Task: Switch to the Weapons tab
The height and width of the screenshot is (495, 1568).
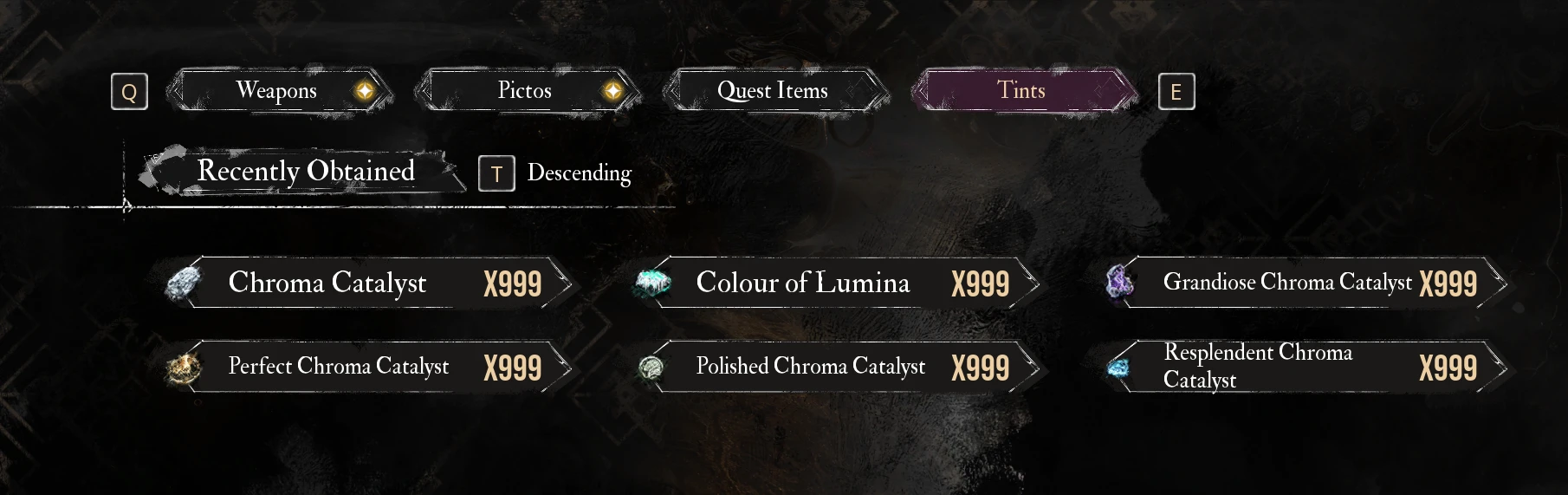Action: [279, 90]
